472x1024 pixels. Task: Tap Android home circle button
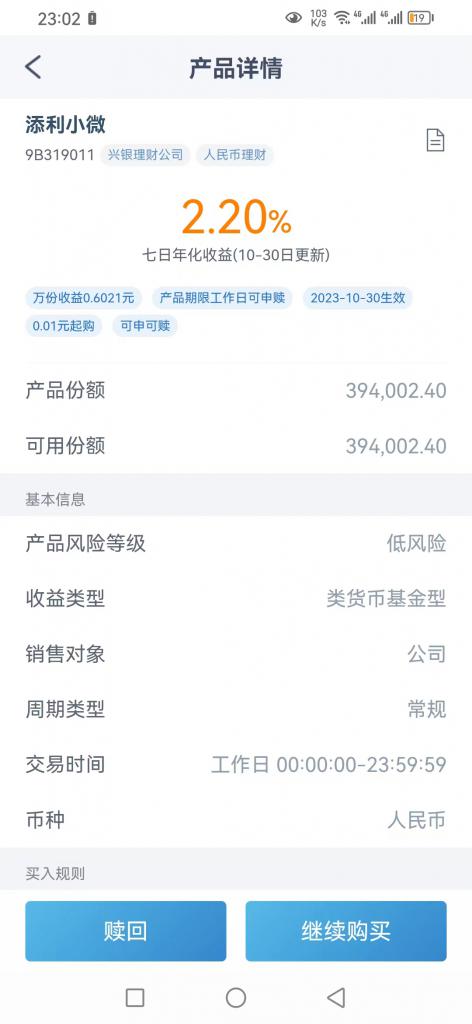[x=236, y=997]
